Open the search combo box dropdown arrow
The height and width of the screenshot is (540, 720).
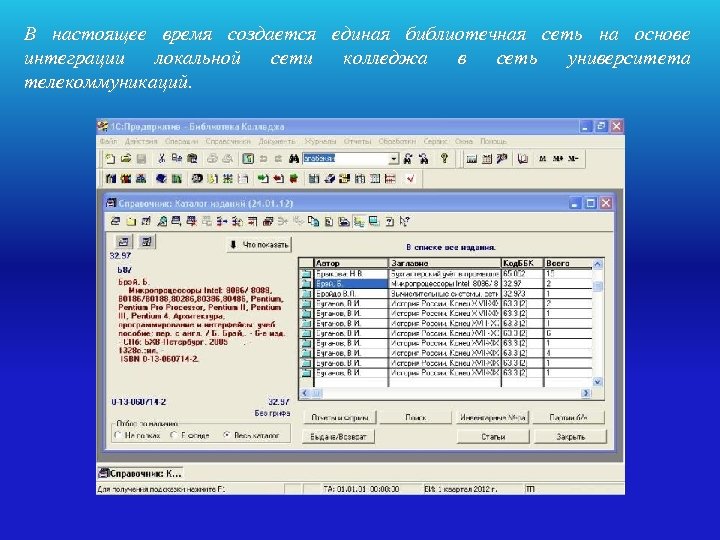coord(394,159)
